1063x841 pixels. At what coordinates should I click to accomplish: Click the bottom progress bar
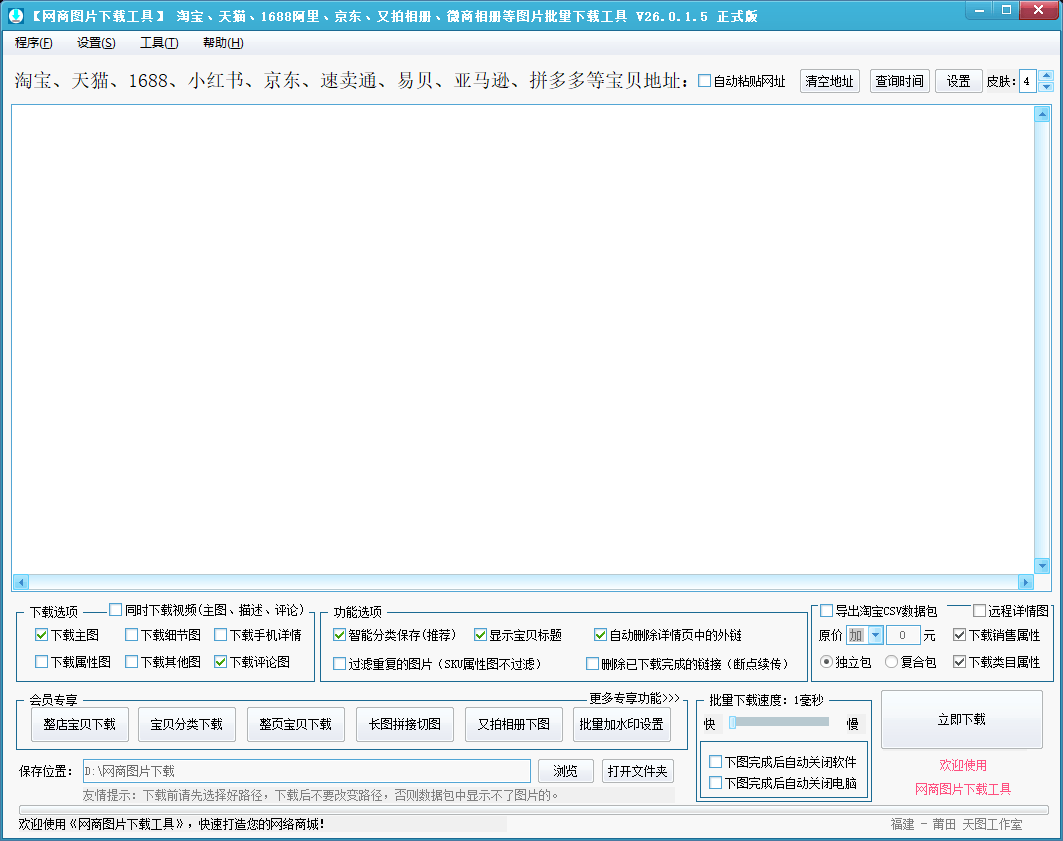click(x=534, y=810)
